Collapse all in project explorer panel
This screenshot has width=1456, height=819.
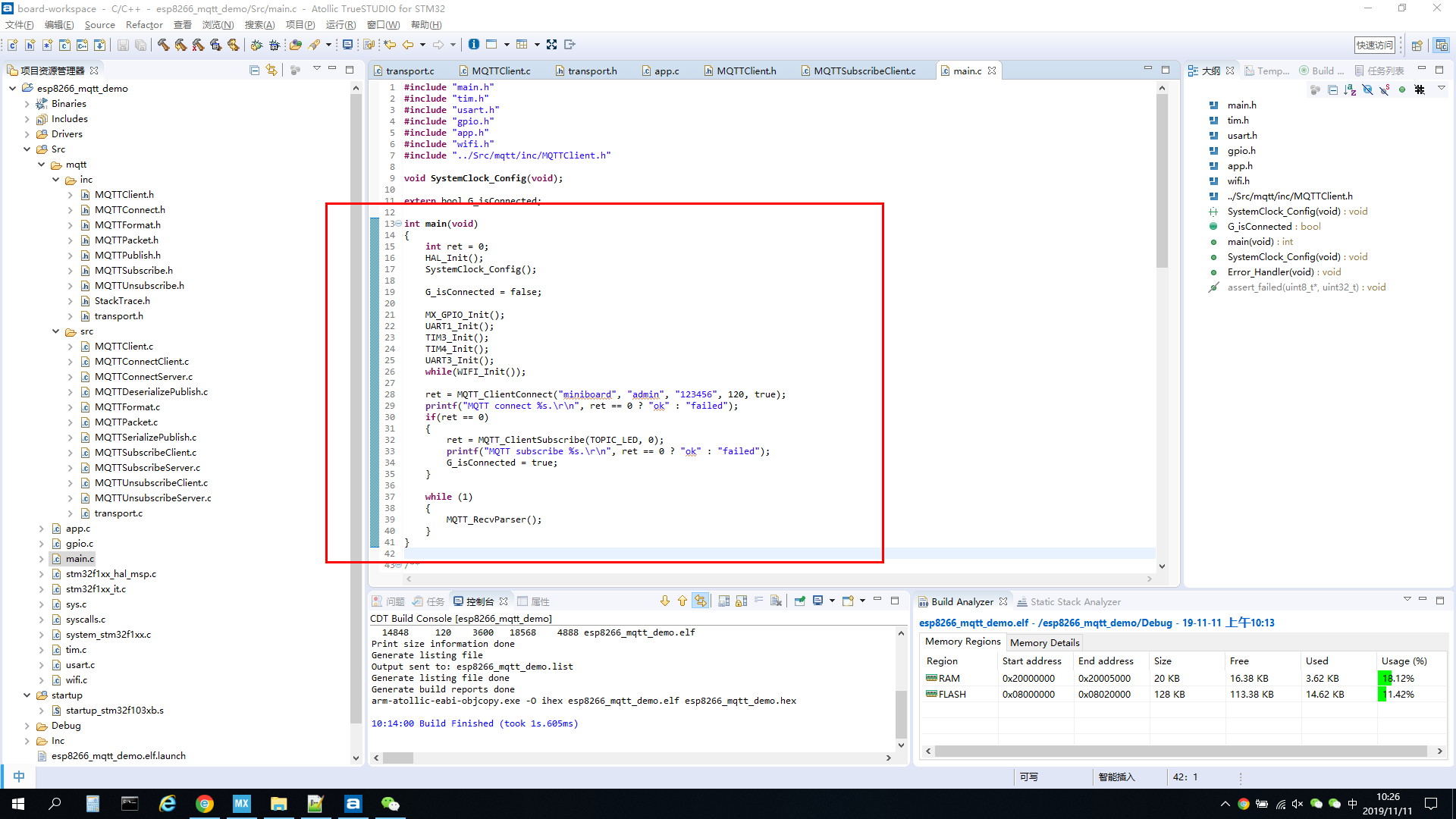click(254, 70)
